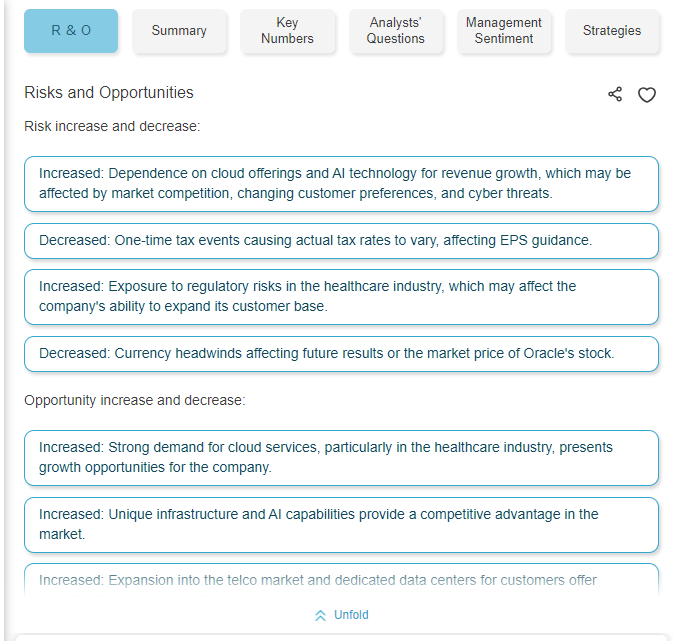The width and height of the screenshot is (673, 641).
Task: Select the strong cloud demand opportunity card
Action: click(x=341, y=458)
